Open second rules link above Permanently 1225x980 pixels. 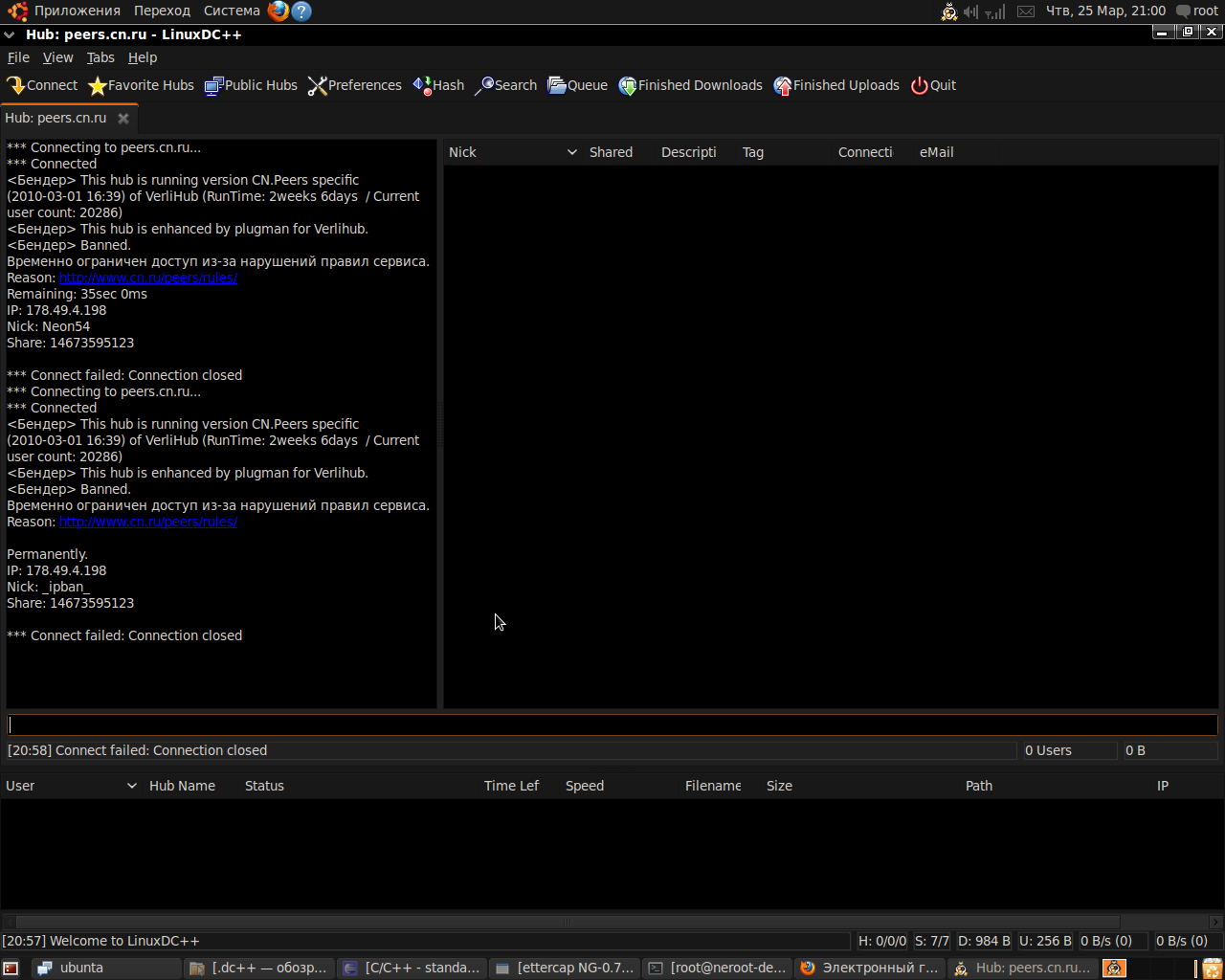pos(148,522)
